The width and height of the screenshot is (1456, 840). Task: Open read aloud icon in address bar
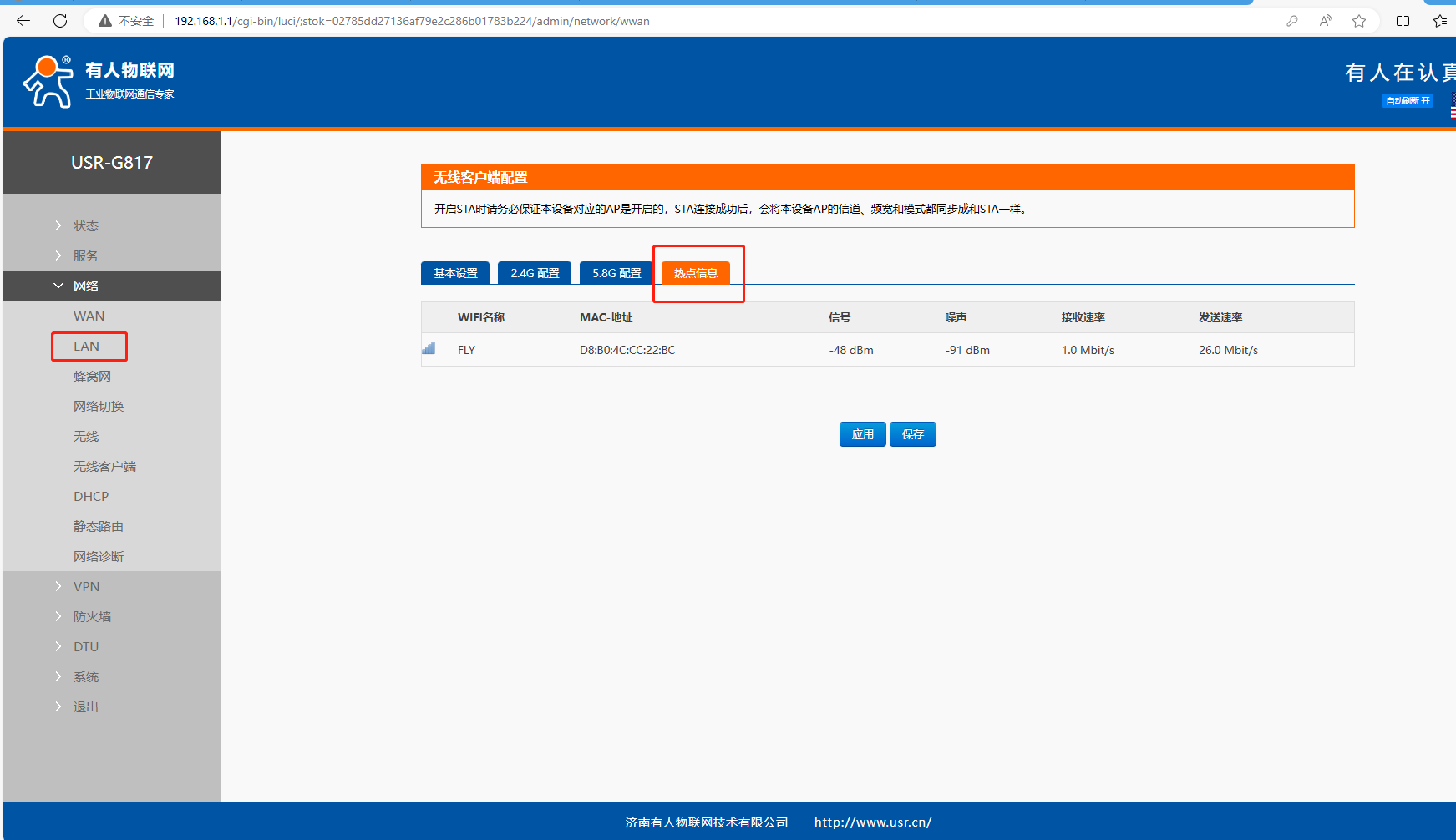click(1326, 21)
